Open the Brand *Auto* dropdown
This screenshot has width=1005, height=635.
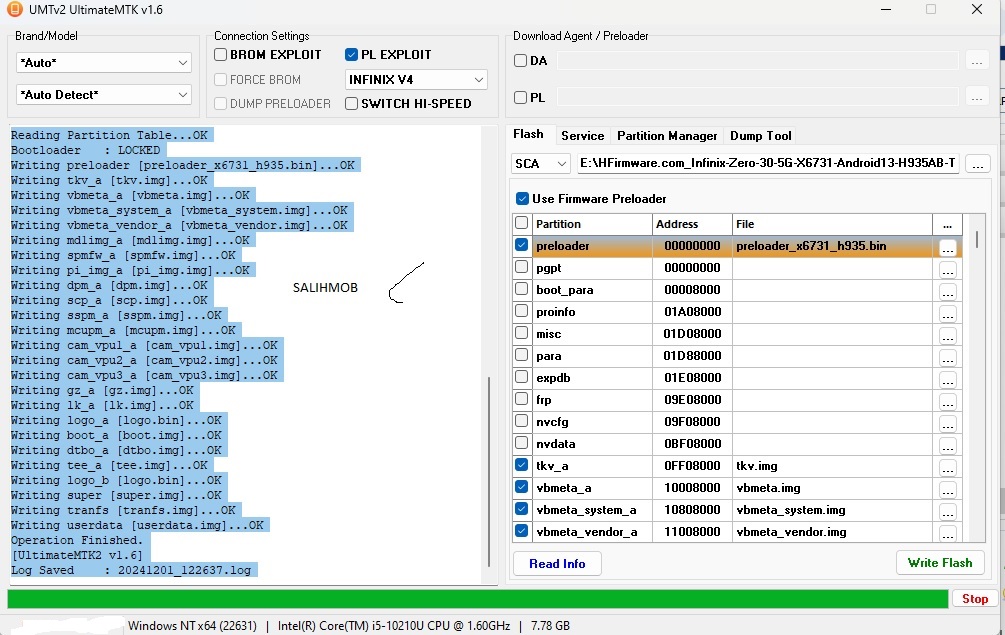104,63
